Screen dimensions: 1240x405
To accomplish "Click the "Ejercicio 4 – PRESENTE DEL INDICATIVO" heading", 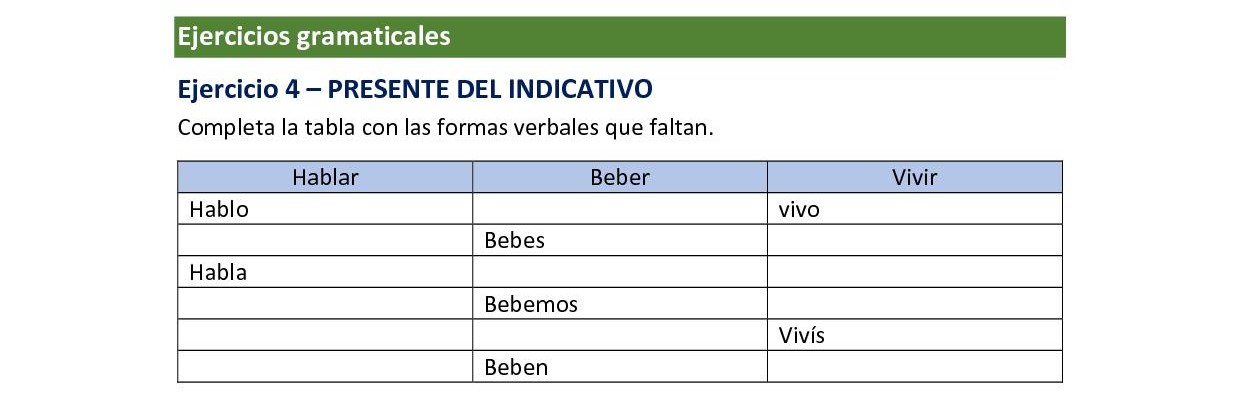I will click(415, 89).
